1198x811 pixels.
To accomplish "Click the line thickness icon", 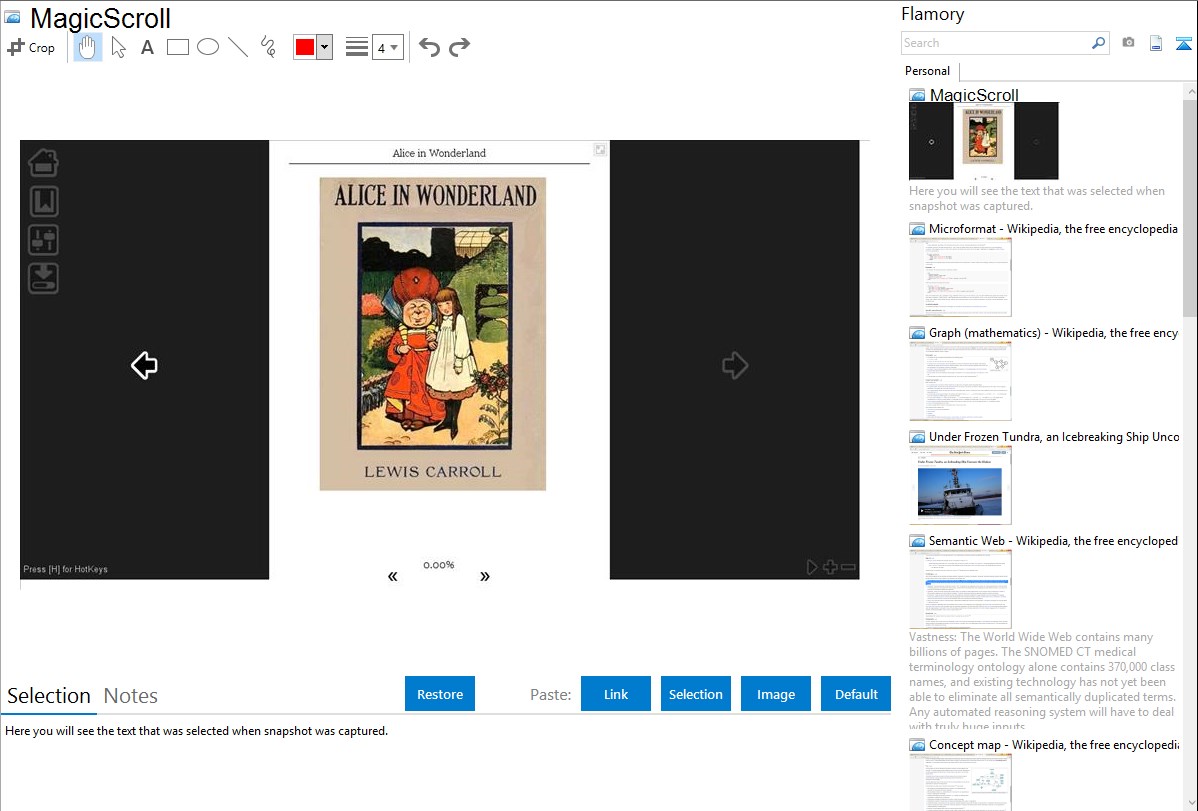I will pos(357,47).
